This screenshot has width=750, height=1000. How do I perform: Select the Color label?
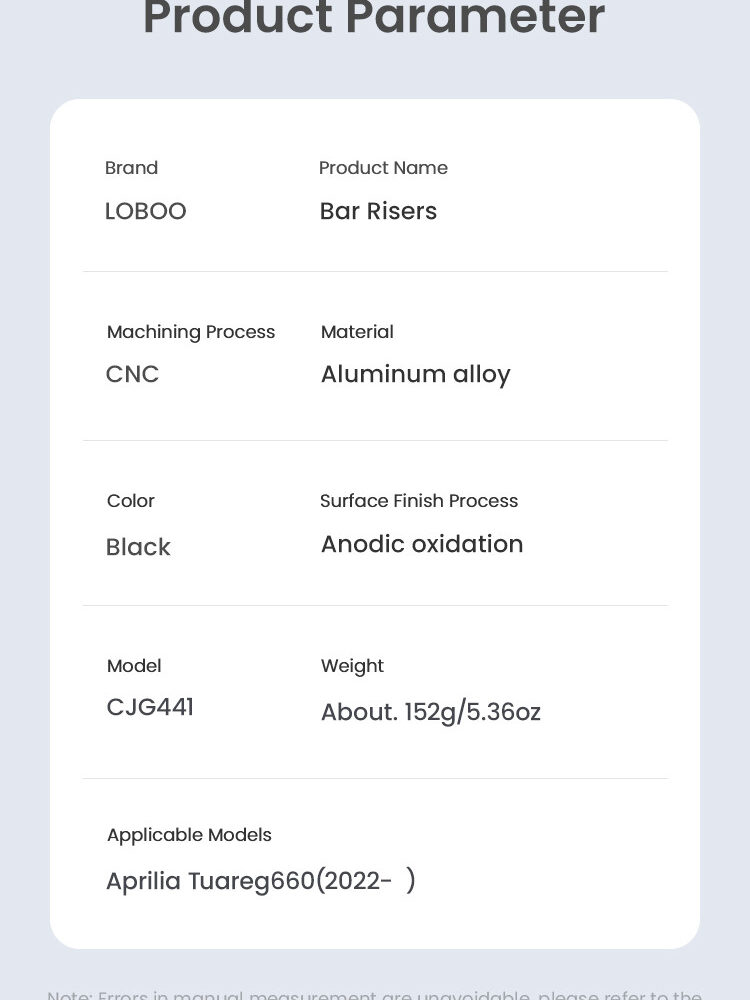pos(131,501)
